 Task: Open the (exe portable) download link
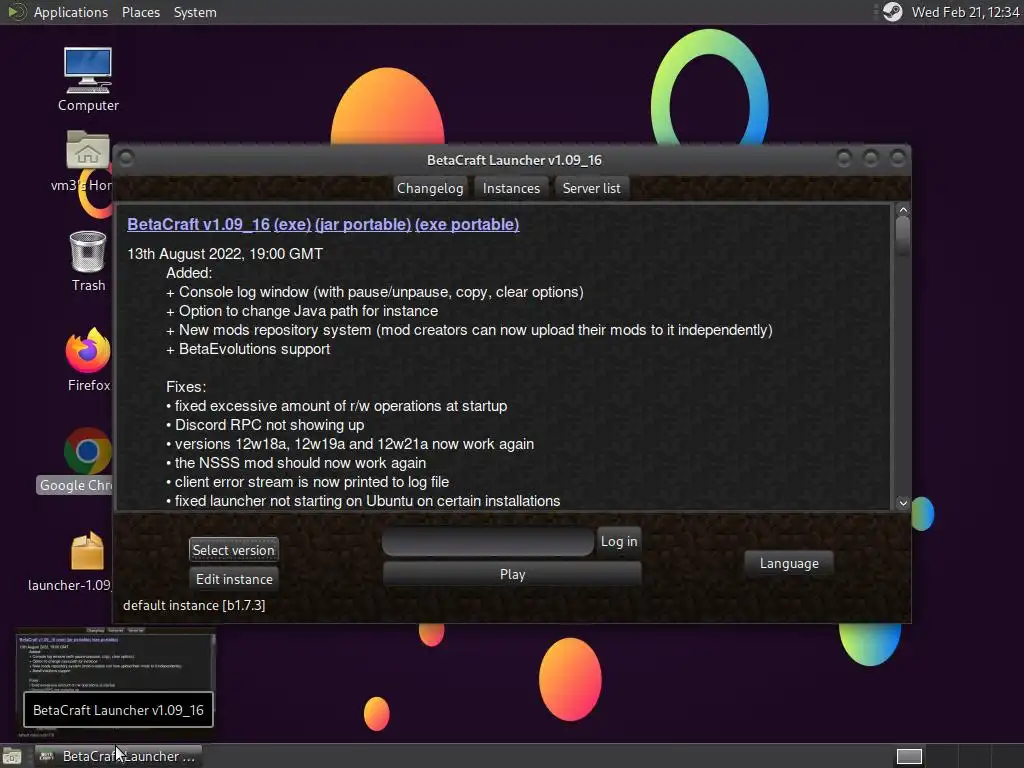[467, 224]
